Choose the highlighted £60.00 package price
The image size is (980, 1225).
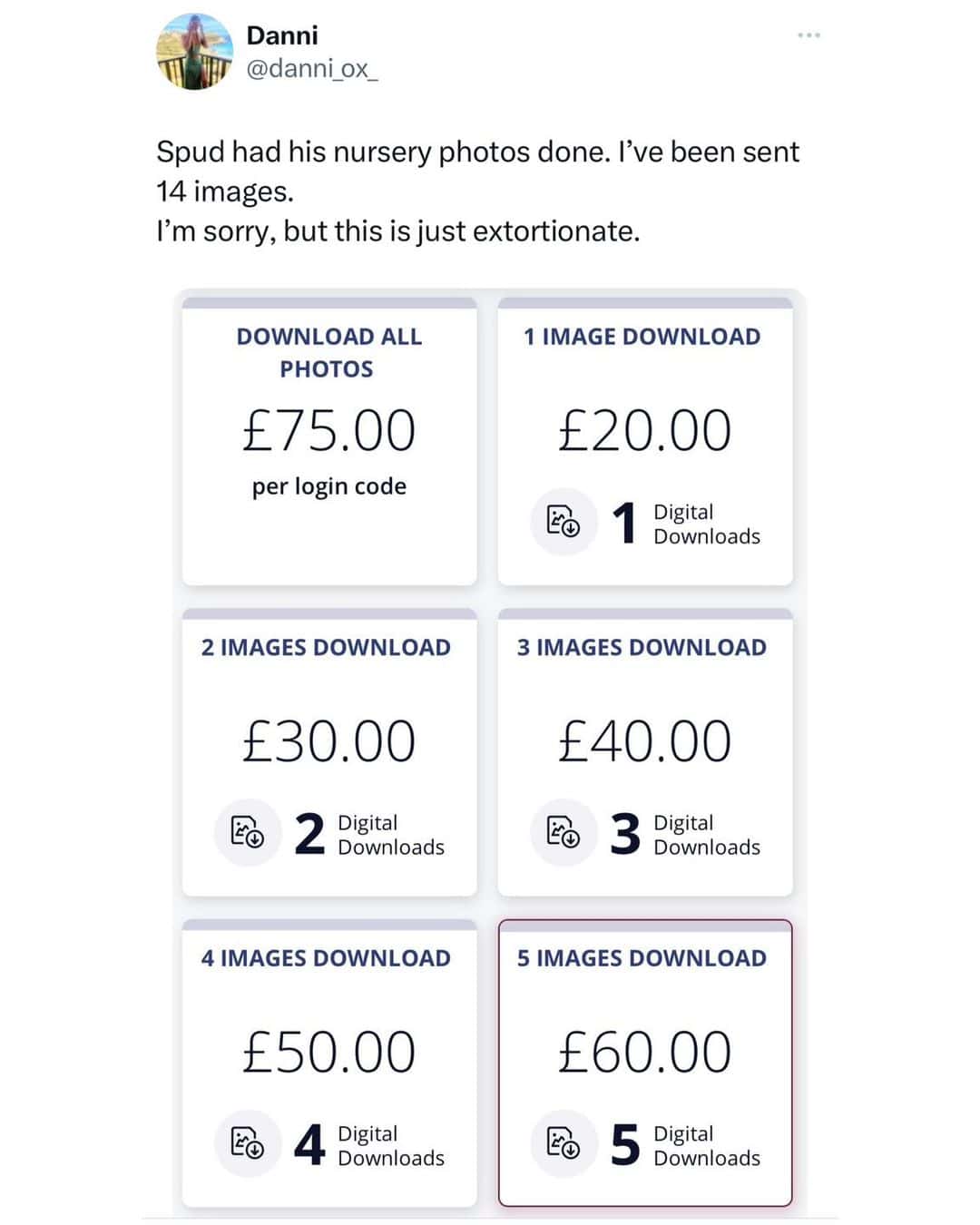644,1053
